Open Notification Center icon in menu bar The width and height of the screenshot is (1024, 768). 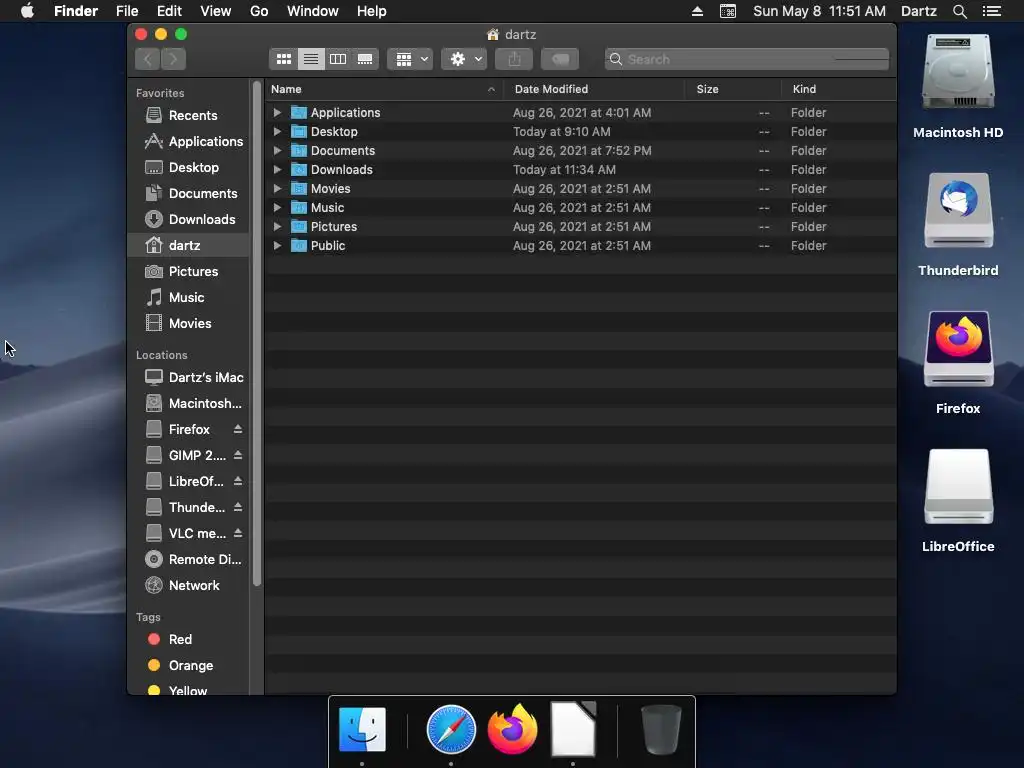tap(992, 11)
